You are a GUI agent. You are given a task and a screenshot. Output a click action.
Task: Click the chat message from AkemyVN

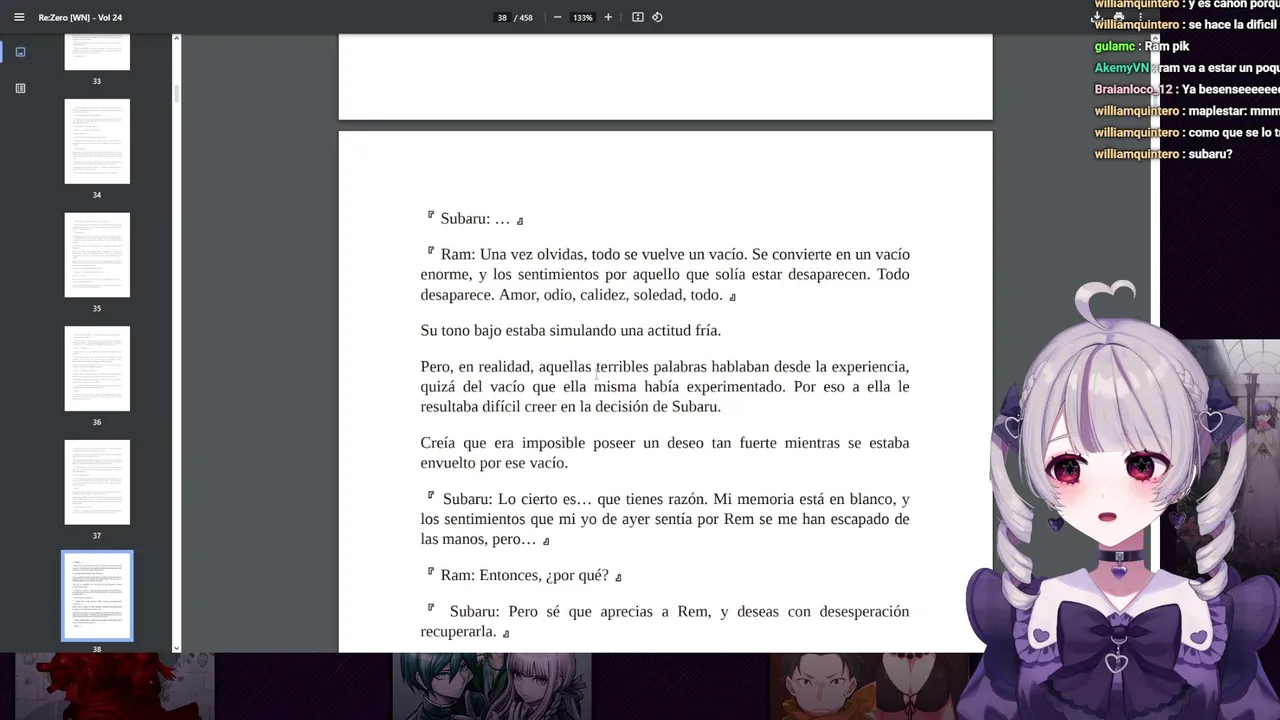point(1187,68)
